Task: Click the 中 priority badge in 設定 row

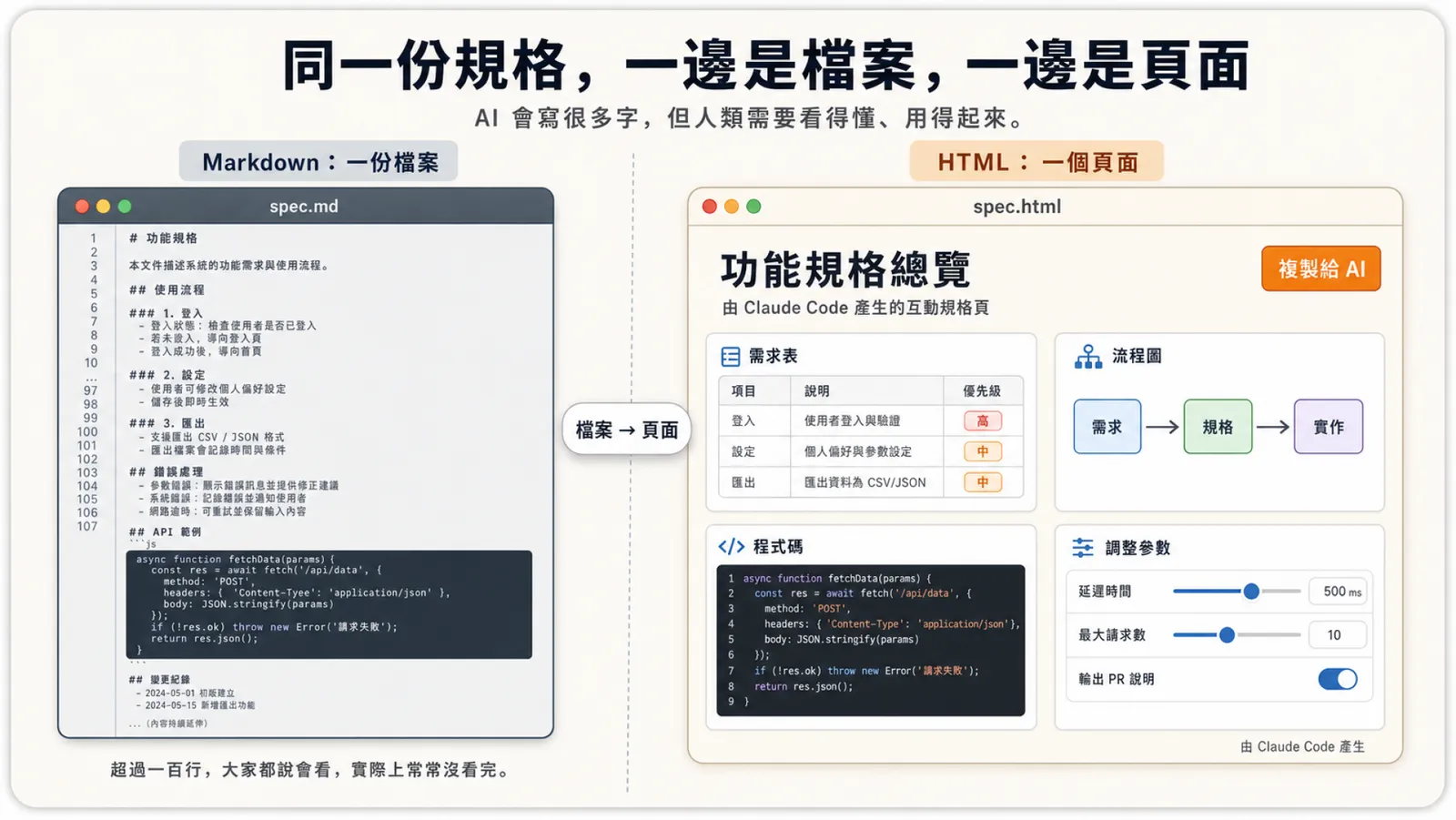Action: [x=983, y=451]
